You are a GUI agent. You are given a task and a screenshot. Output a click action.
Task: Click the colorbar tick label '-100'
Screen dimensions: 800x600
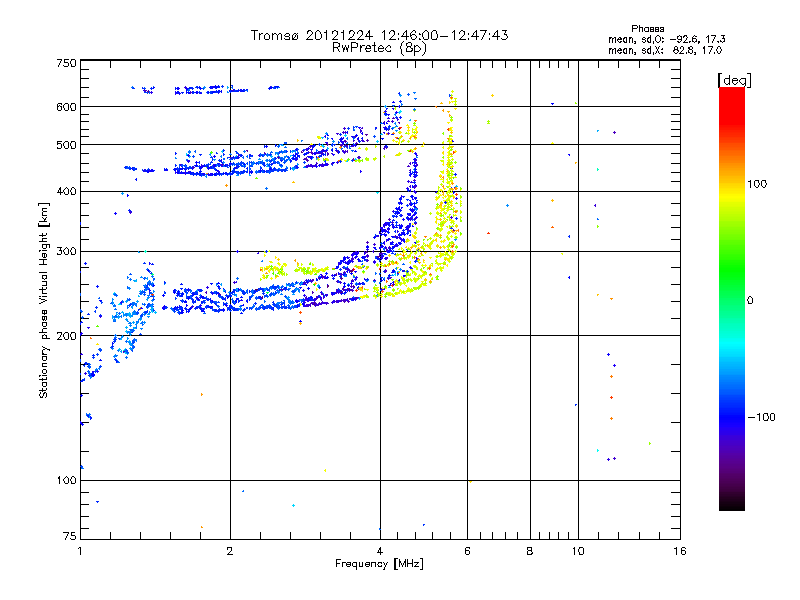click(761, 417)
